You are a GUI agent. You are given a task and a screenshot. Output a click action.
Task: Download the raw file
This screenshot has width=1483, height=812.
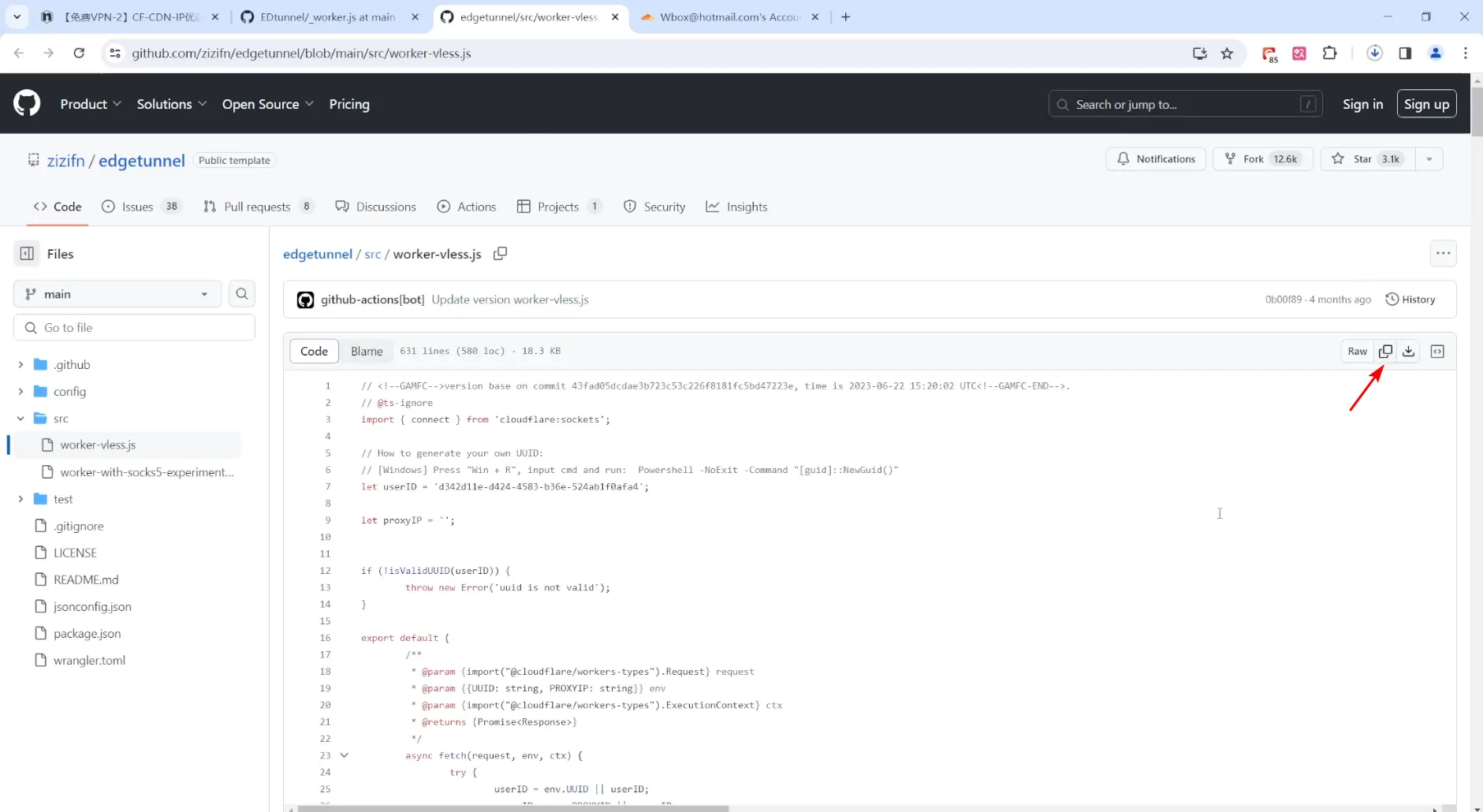(1409, 352)
